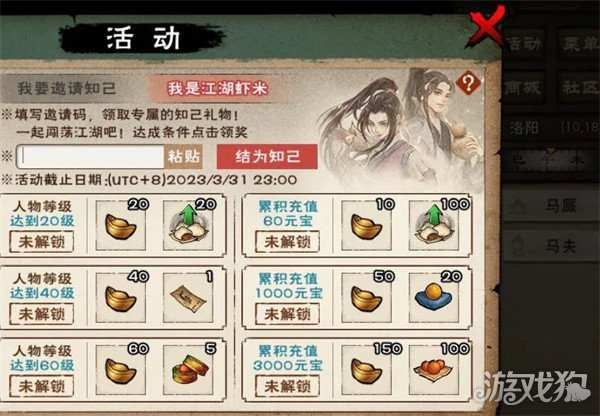Click 未解锁 button under 达到40级
The image size is (600, 416).
tap(42, 314)
